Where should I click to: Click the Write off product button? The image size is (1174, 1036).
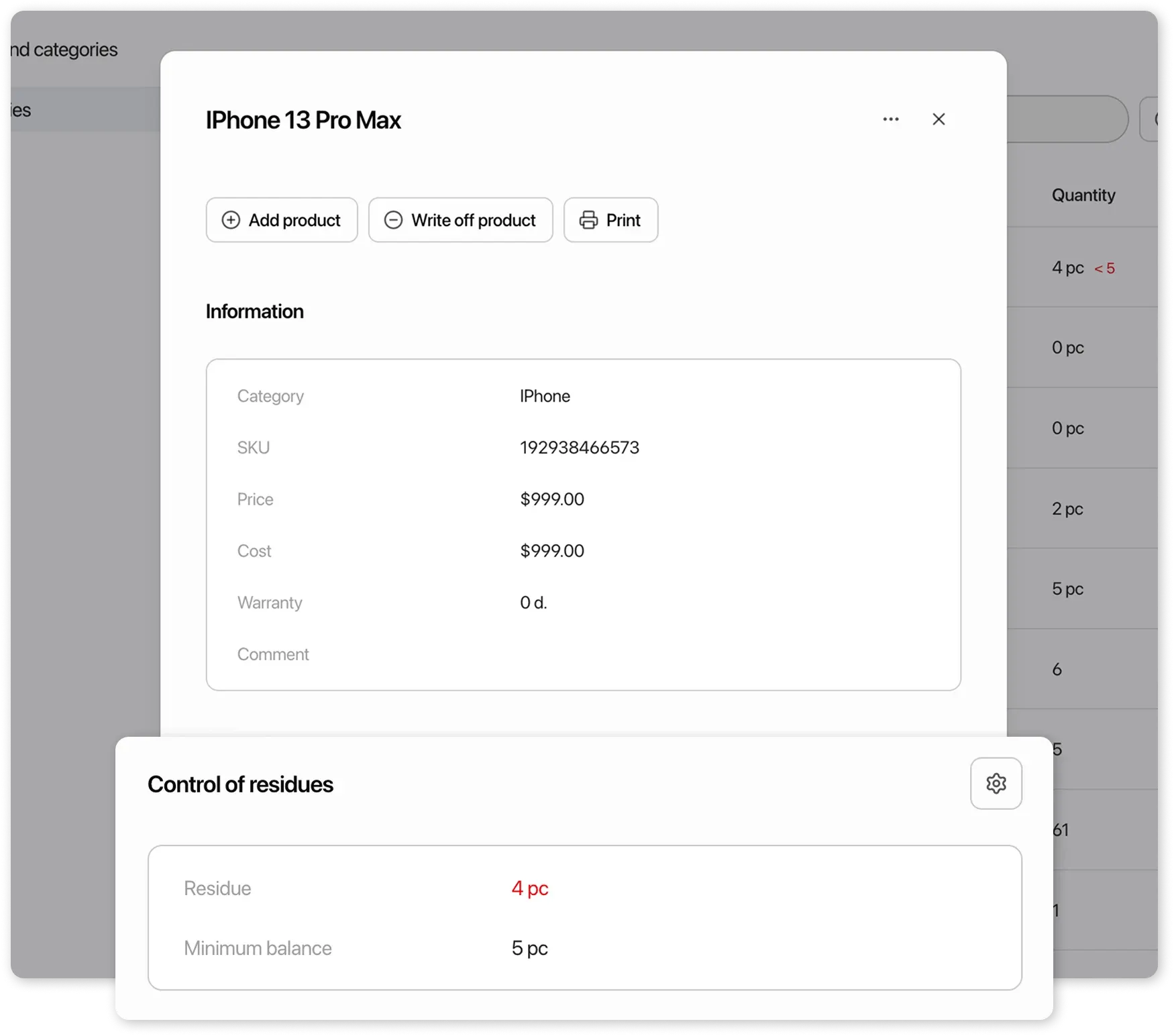460,220
